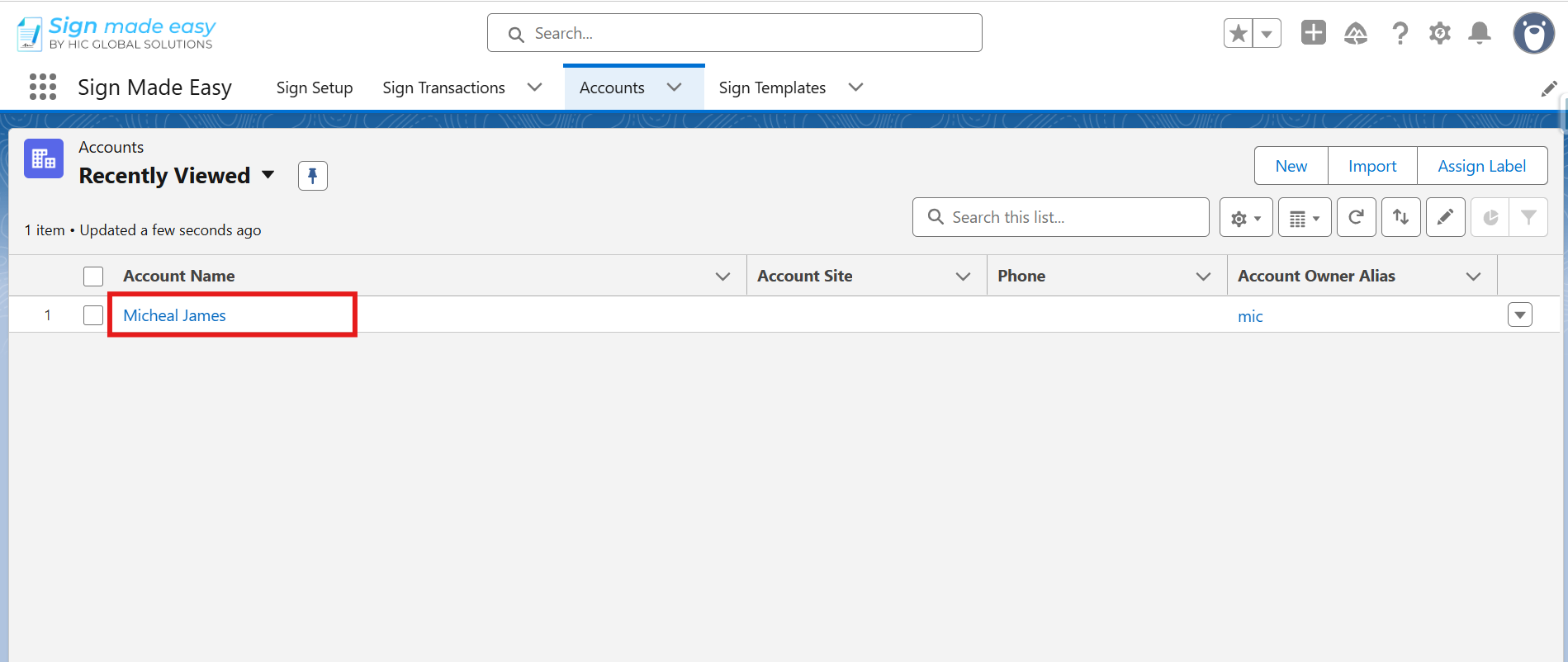Screen dimensions: 1568x662
Task: Open the App Launcher grid icon
Action: [43, 87]
